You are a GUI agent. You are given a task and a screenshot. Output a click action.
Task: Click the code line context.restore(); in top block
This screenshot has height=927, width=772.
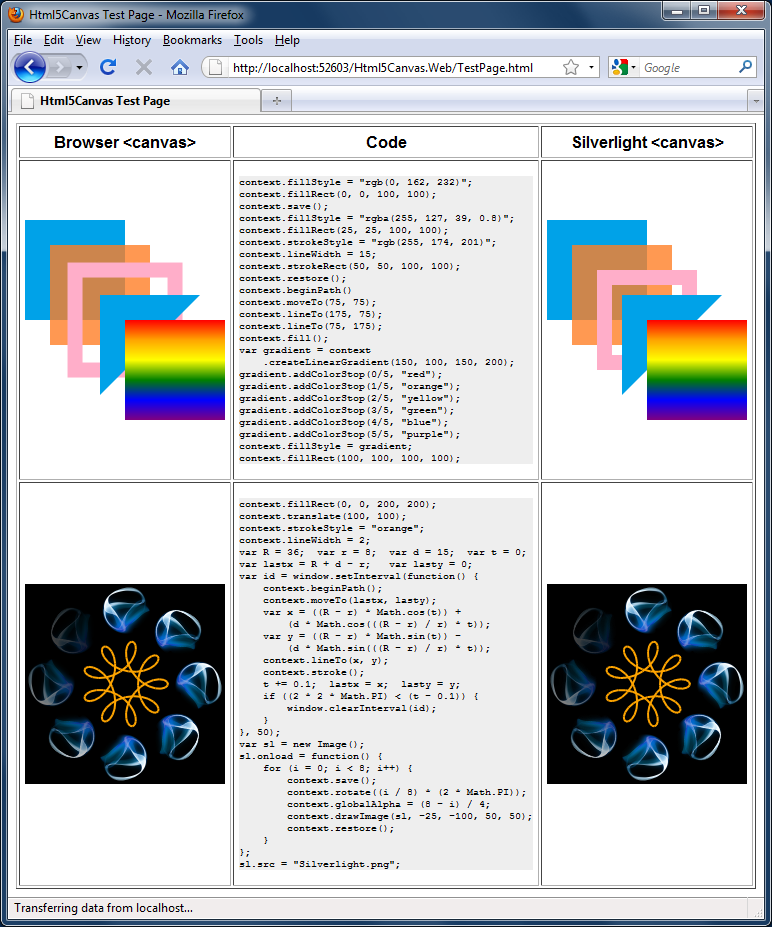(293, 278)
